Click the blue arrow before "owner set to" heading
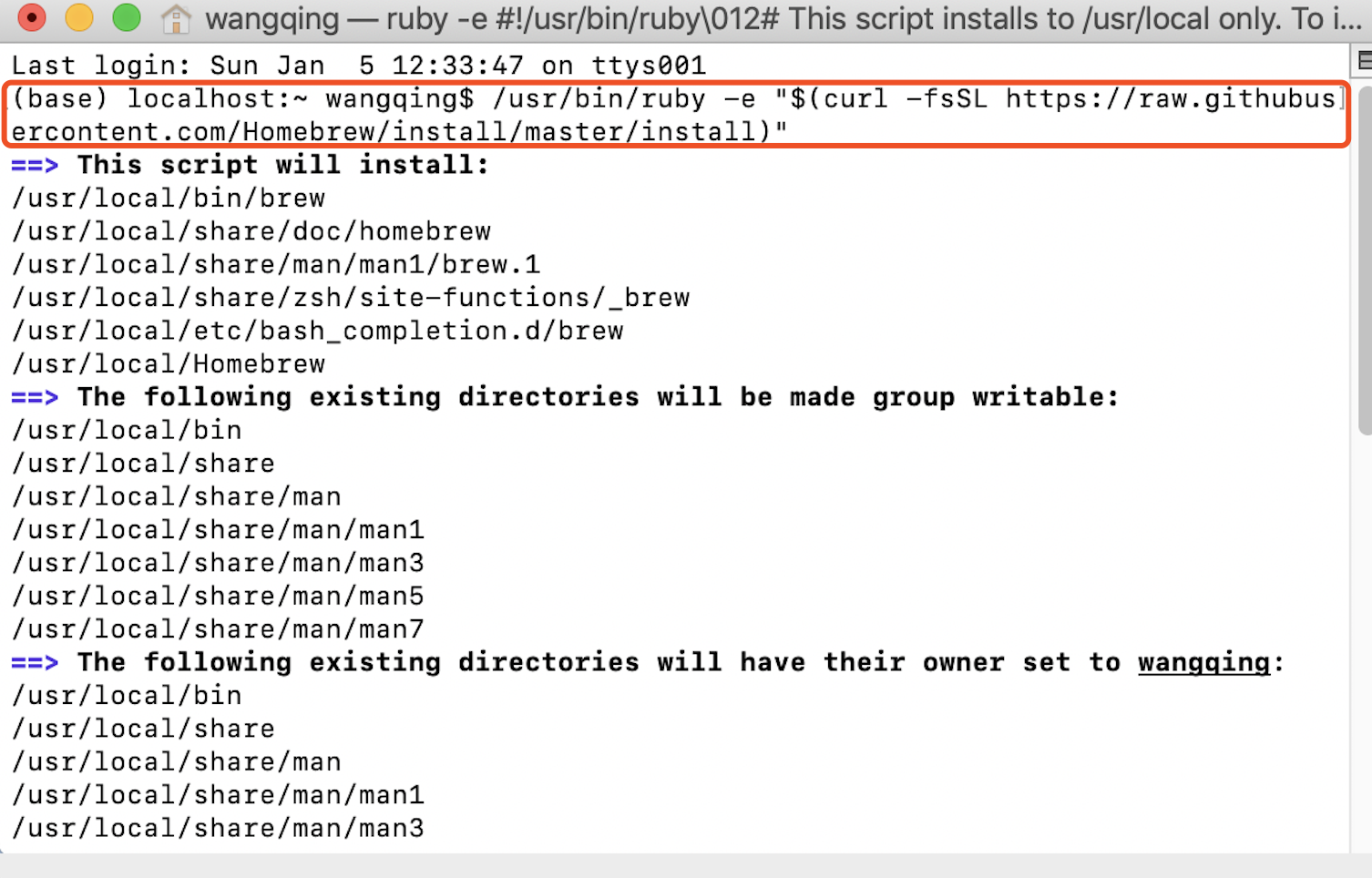 pyautogui.click(x=35, y=662)
